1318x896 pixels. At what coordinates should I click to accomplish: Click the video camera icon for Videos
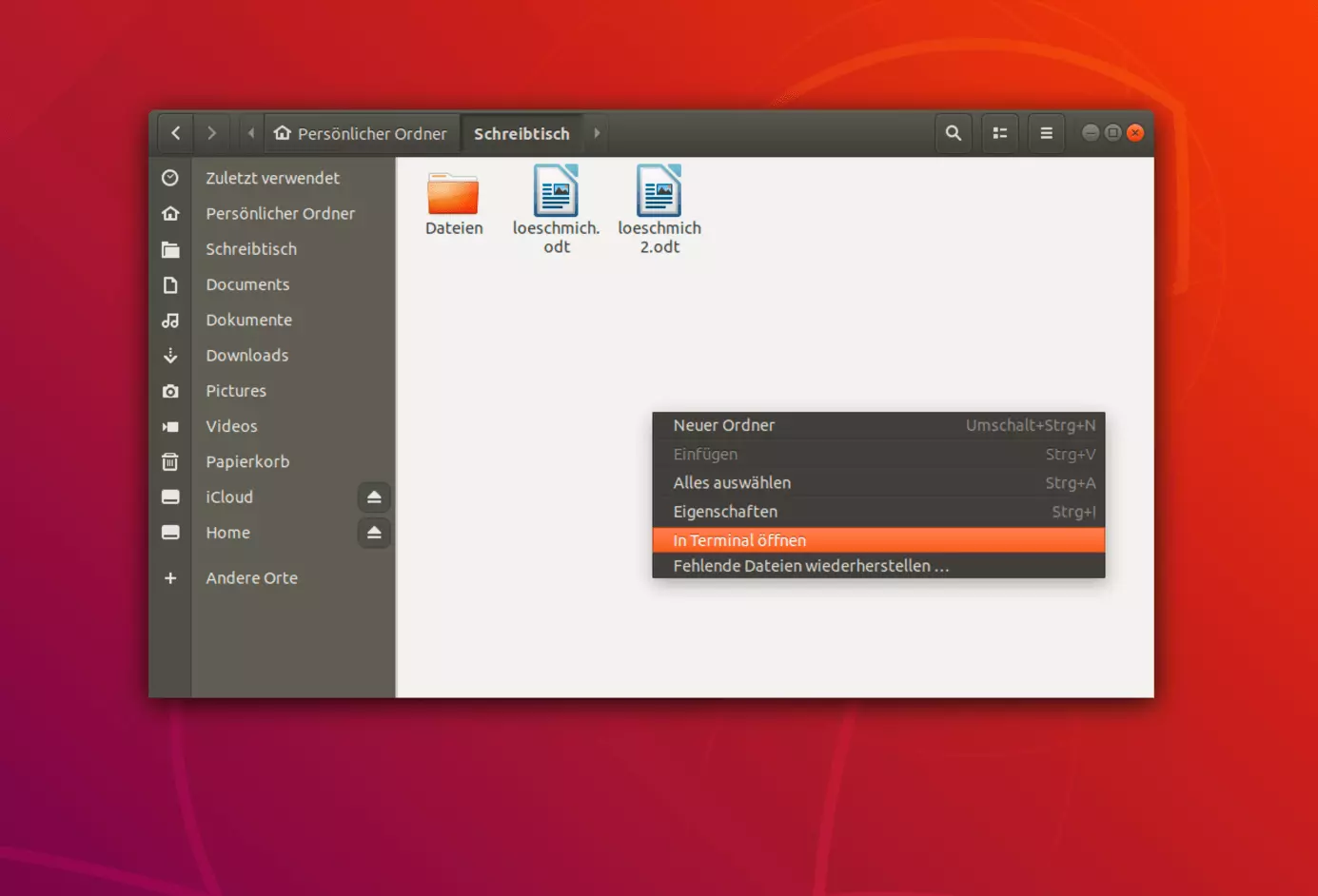(170, 427)
